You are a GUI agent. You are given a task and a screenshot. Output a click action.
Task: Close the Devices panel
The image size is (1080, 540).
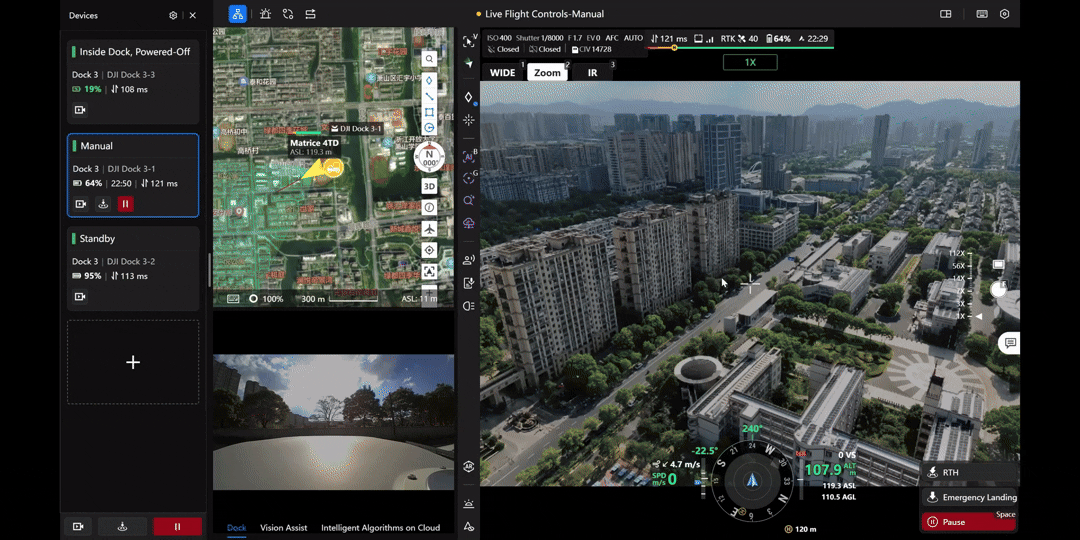pyautogui.click(x=193, y=15)
